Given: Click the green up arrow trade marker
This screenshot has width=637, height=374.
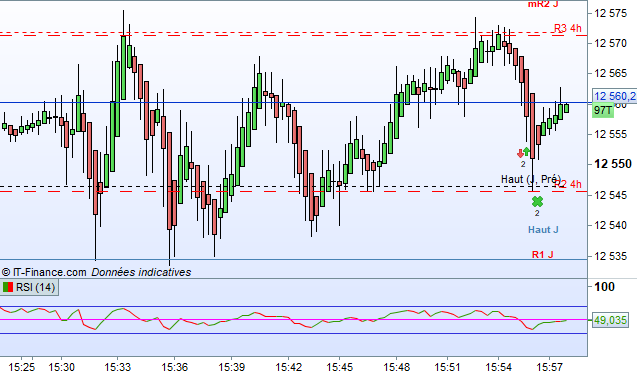Looking at the screenshot, I should [x=526, y=152].
